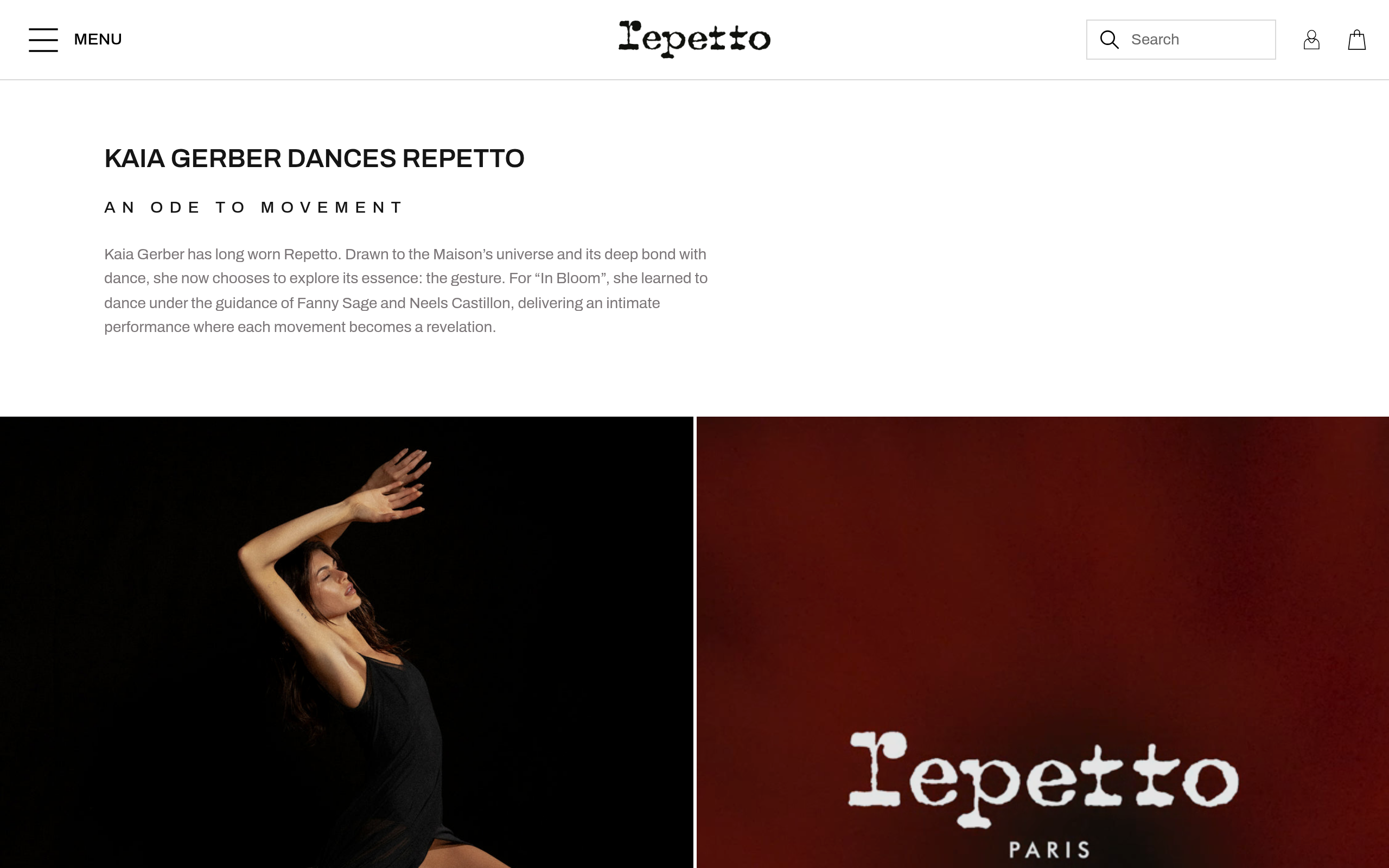Click the word REPETTO in main heading
The height and width of the screenshot is (868, 1389).
(463, 158)
